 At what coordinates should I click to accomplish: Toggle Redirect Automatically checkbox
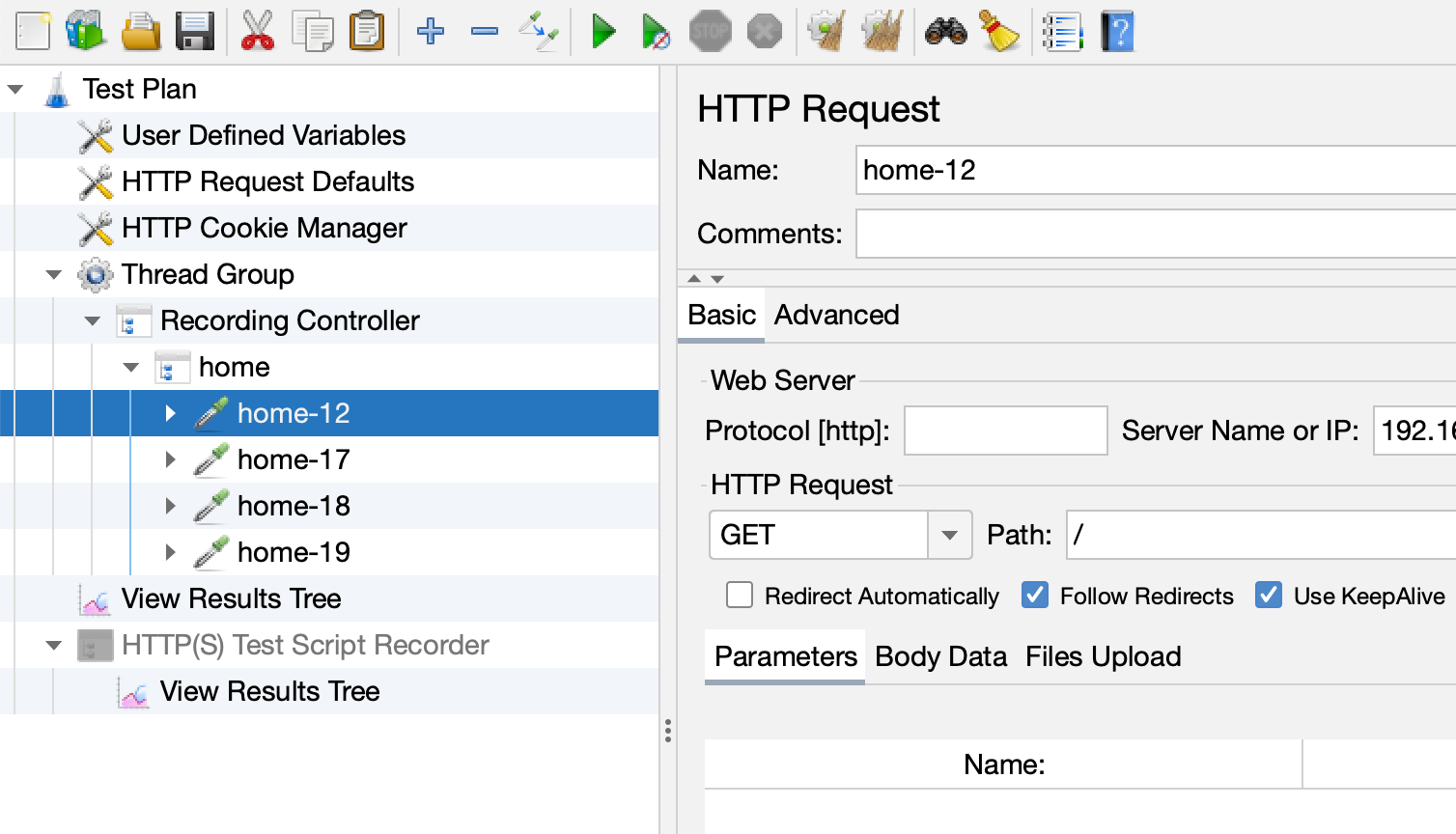click(x=740, y=595)
